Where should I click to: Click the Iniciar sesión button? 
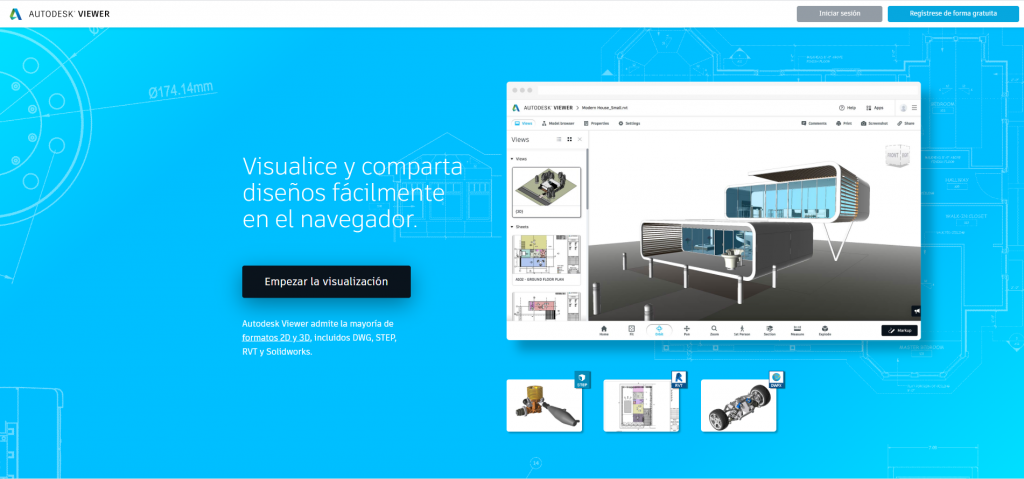click(x=839, y=14)
